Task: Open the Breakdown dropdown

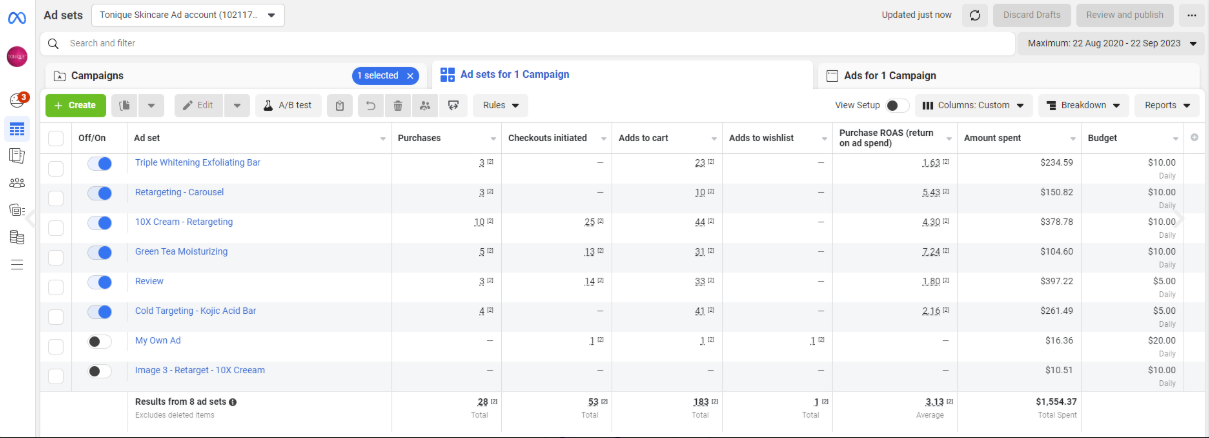Action: pyautogui.click(x=1083, y=105)
